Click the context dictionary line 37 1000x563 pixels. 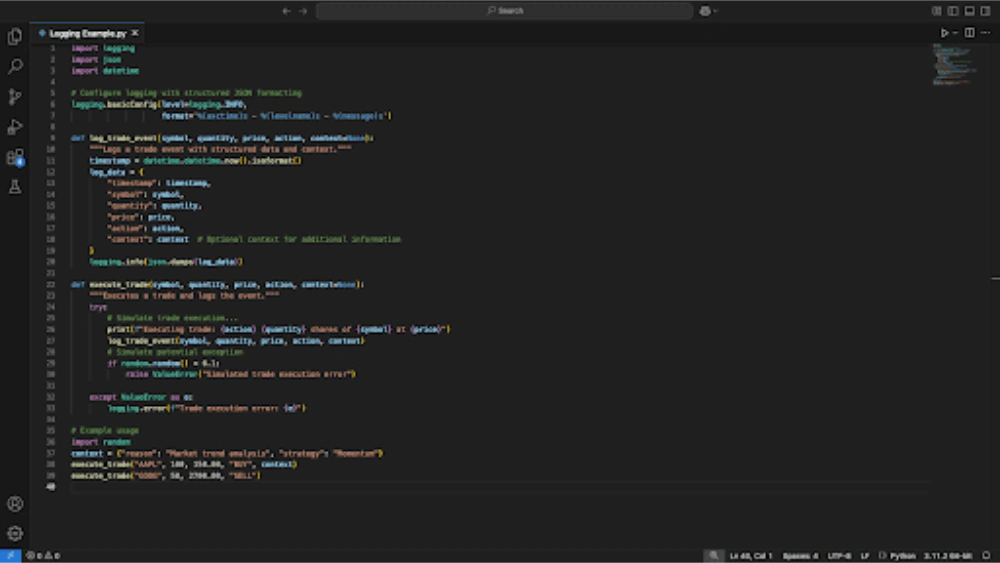click(x=227, y=453)
